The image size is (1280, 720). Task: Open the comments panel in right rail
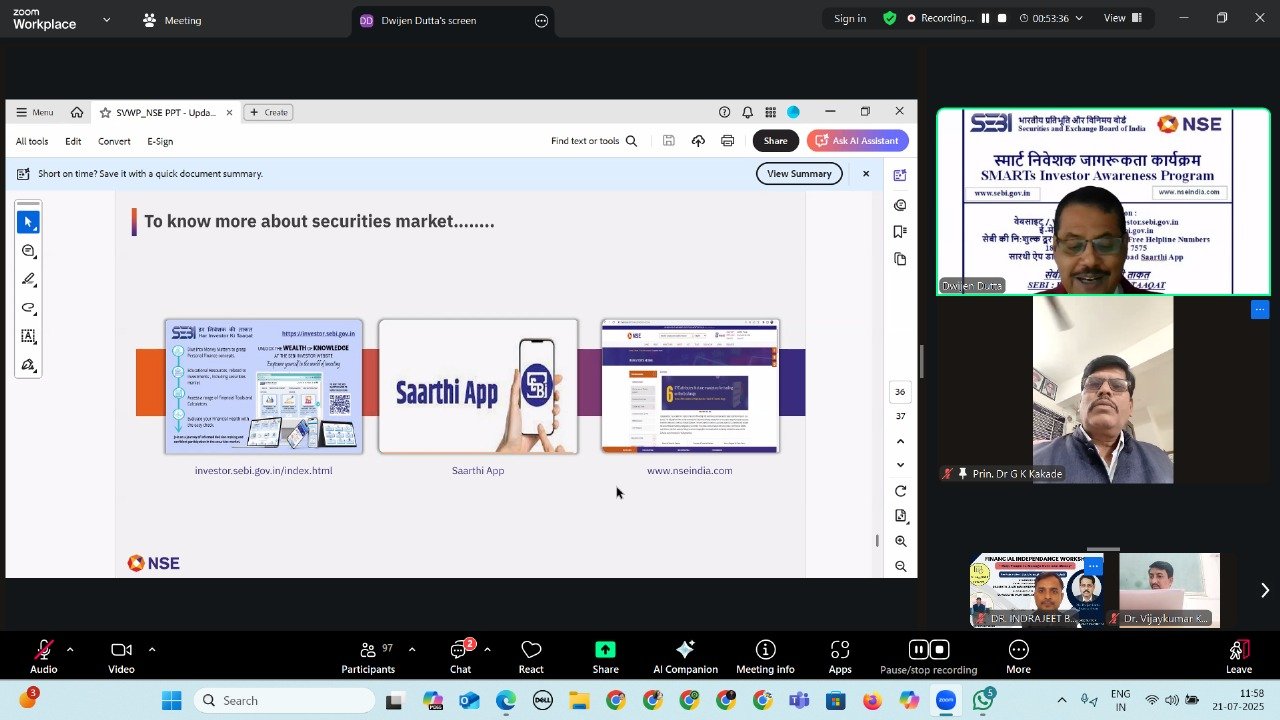[x=900, y=205]
